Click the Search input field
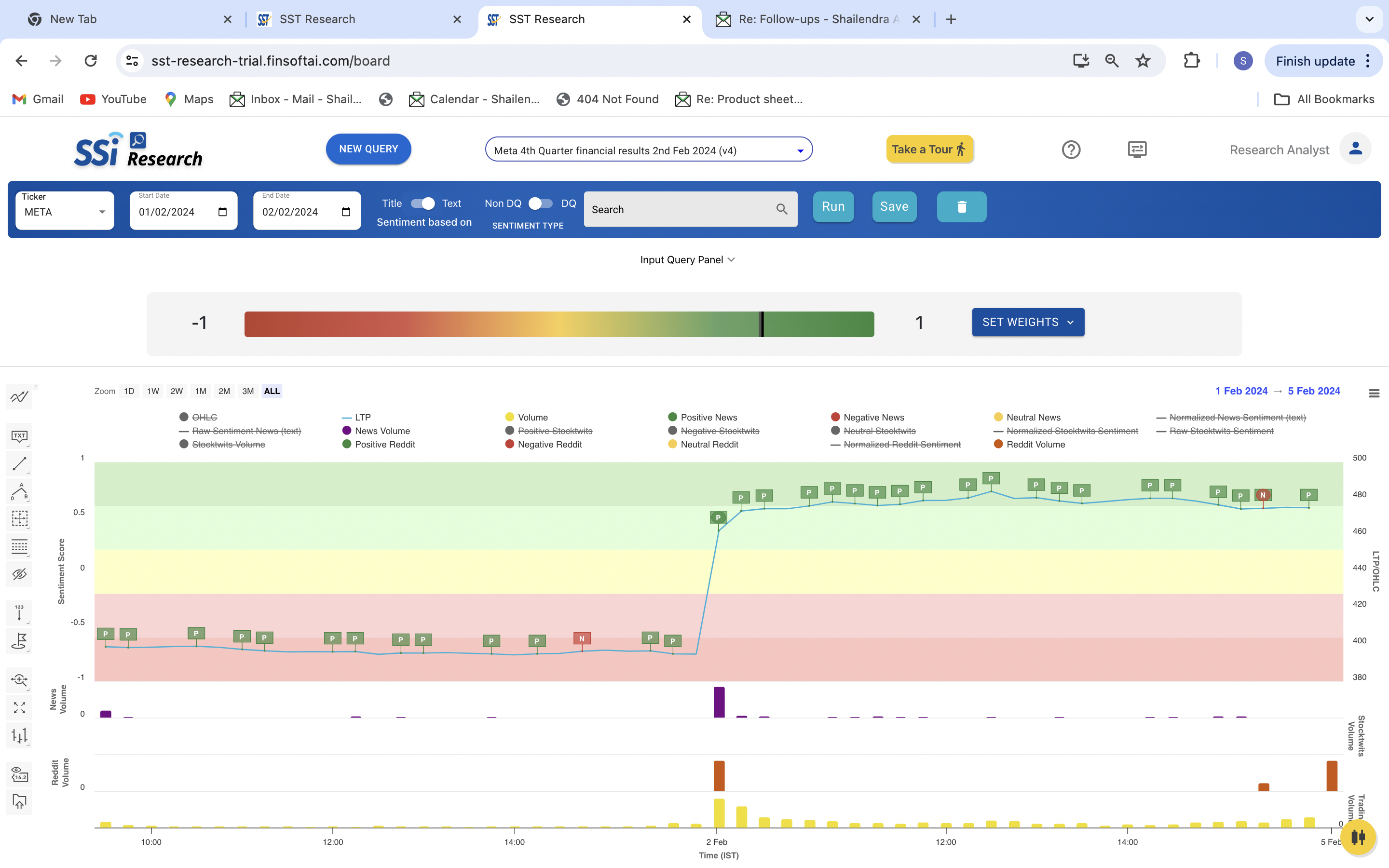This screenshot has width=1389, height=868. coord(680,210)
